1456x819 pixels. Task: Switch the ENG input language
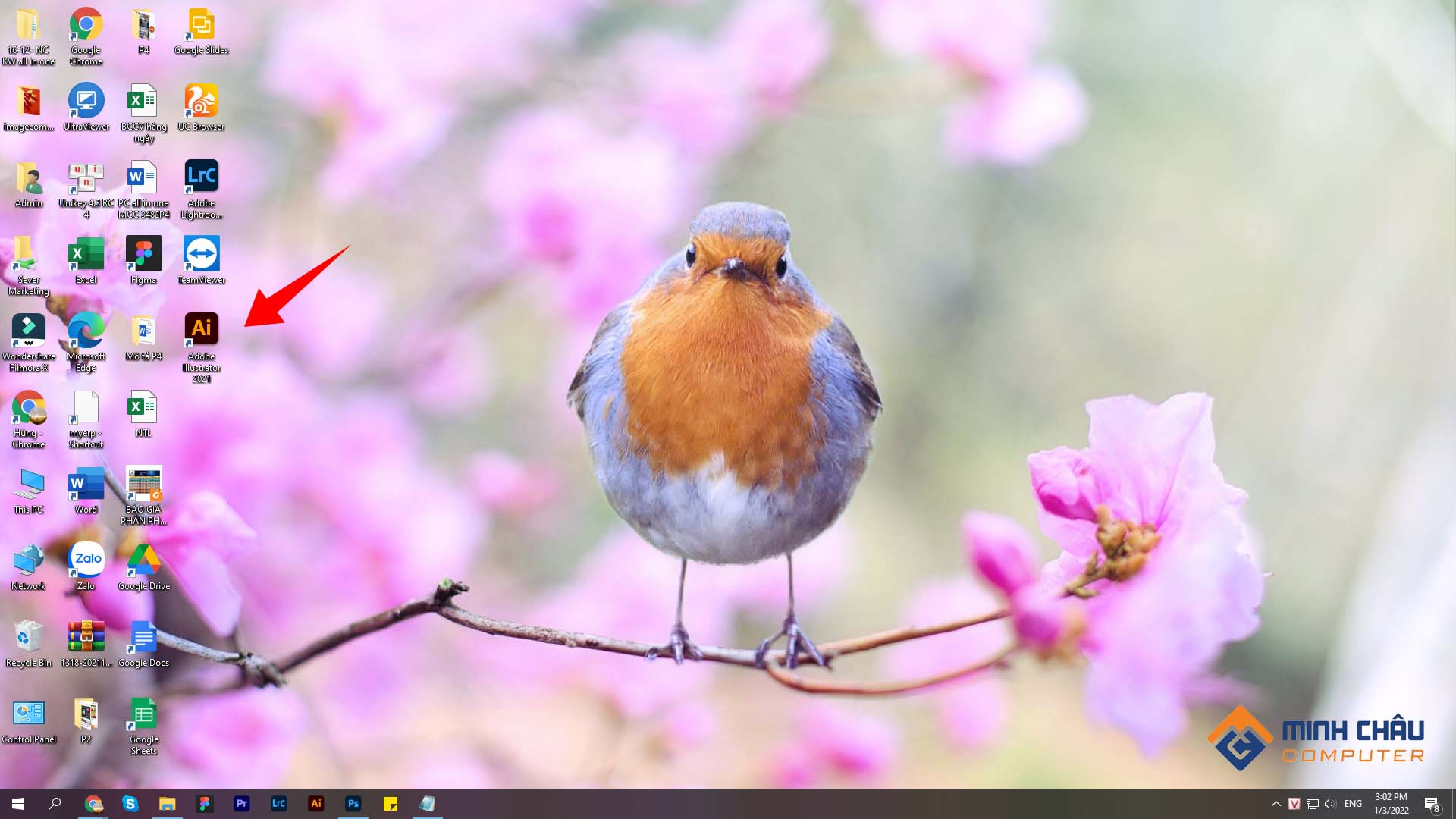point(1354,804)
